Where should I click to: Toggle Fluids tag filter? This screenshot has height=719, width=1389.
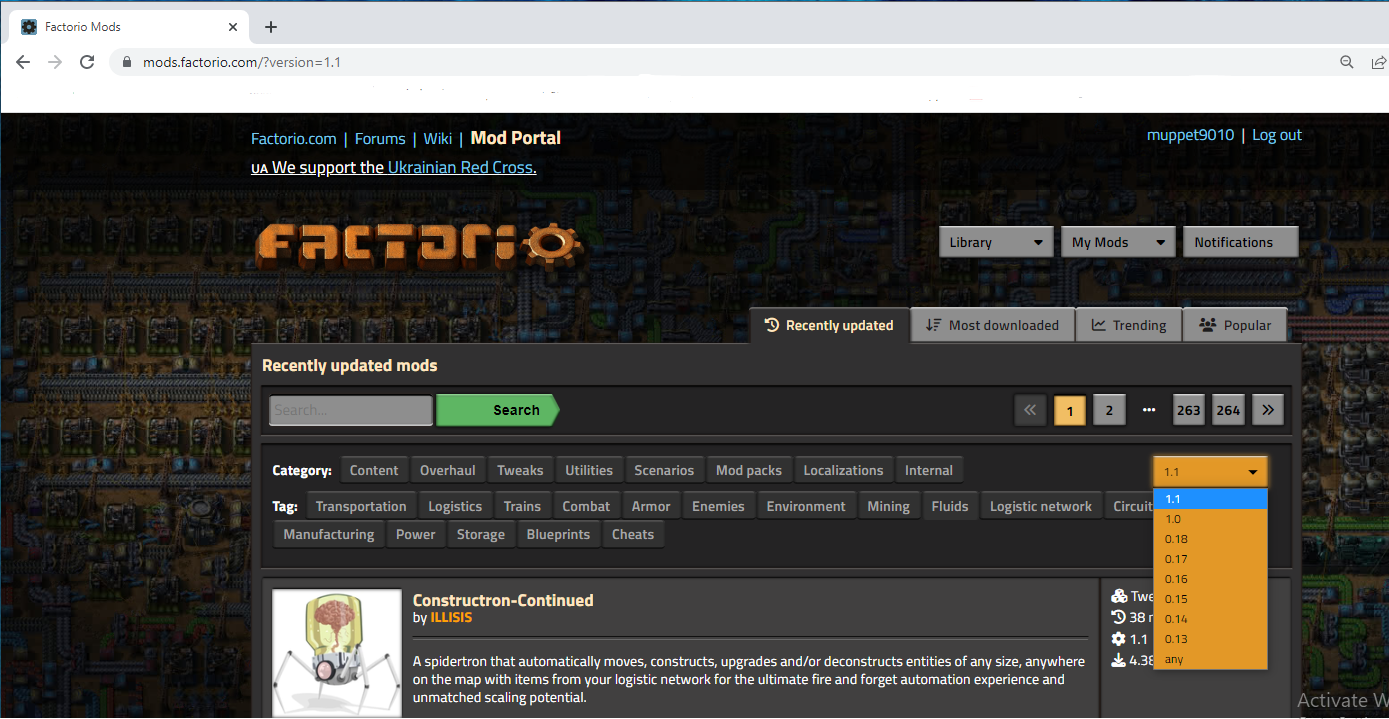[x=950, y=506]
